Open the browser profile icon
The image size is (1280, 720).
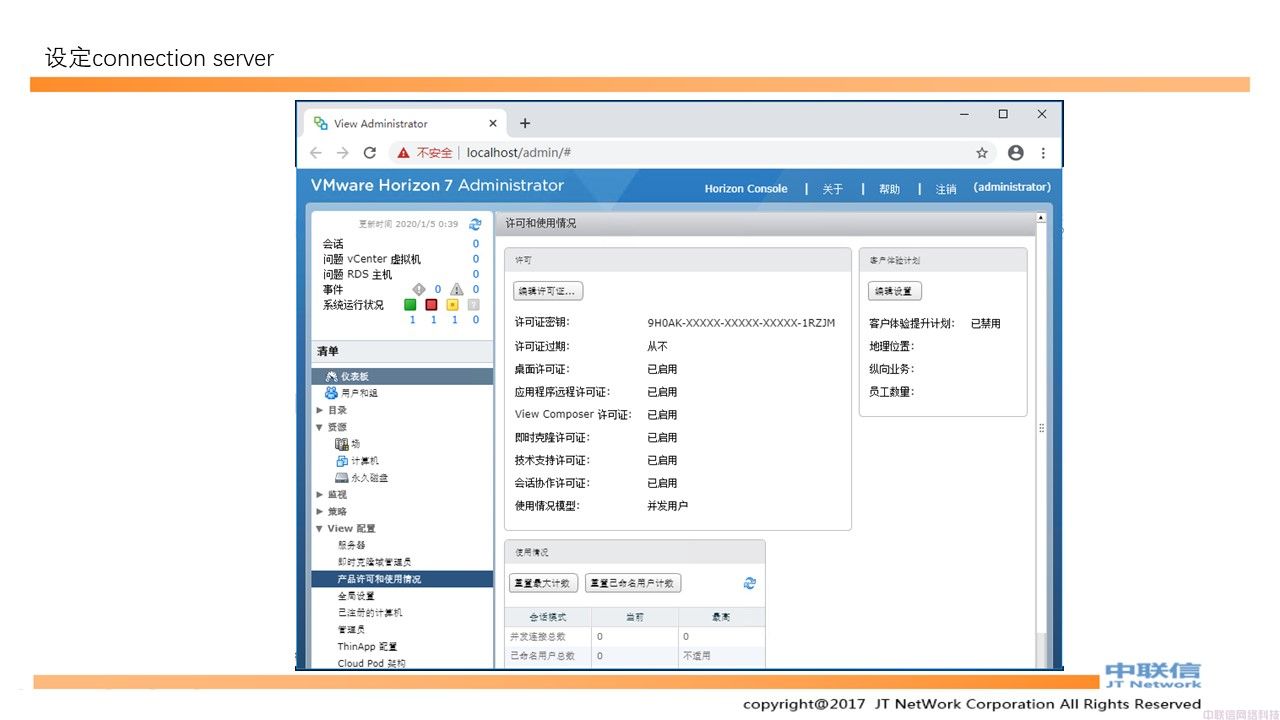click(x=1016, y=153)
